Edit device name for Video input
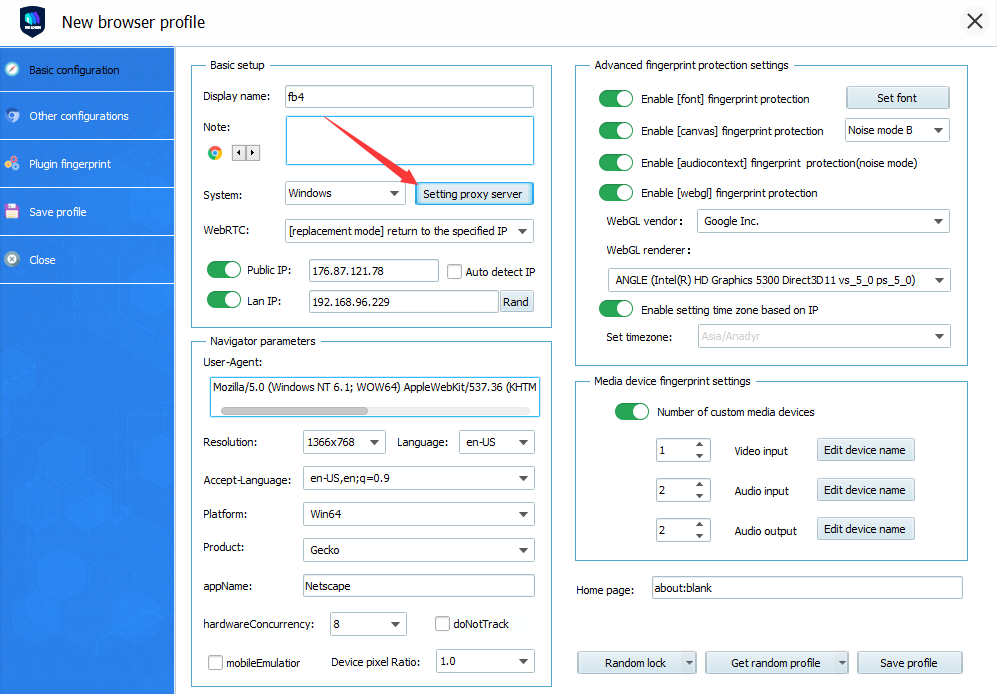This screenshot has height=694, width=997. click(865, 450)
